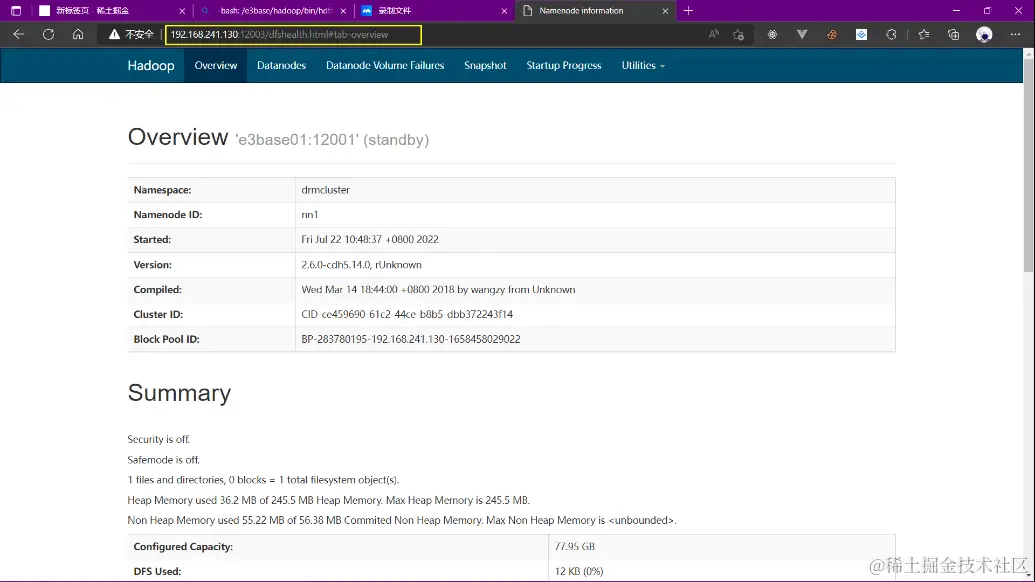Open Datanode Volume Failures page
This screenshot has height=582, width=1035.
pos(385,65)
